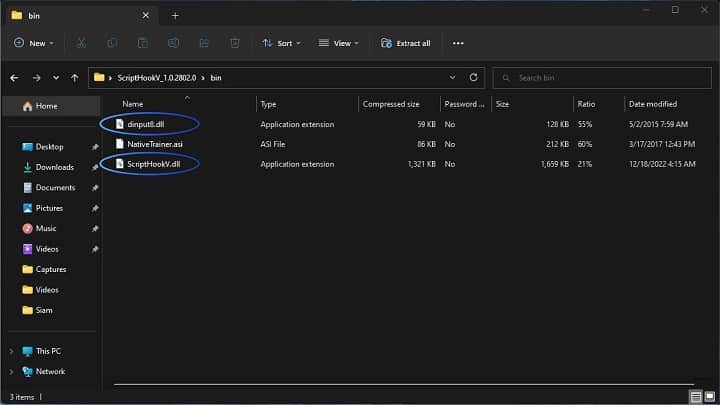Click the dinput8.dll file icon
Viewport: 720px width, 405px height.
tap(119, 124)
